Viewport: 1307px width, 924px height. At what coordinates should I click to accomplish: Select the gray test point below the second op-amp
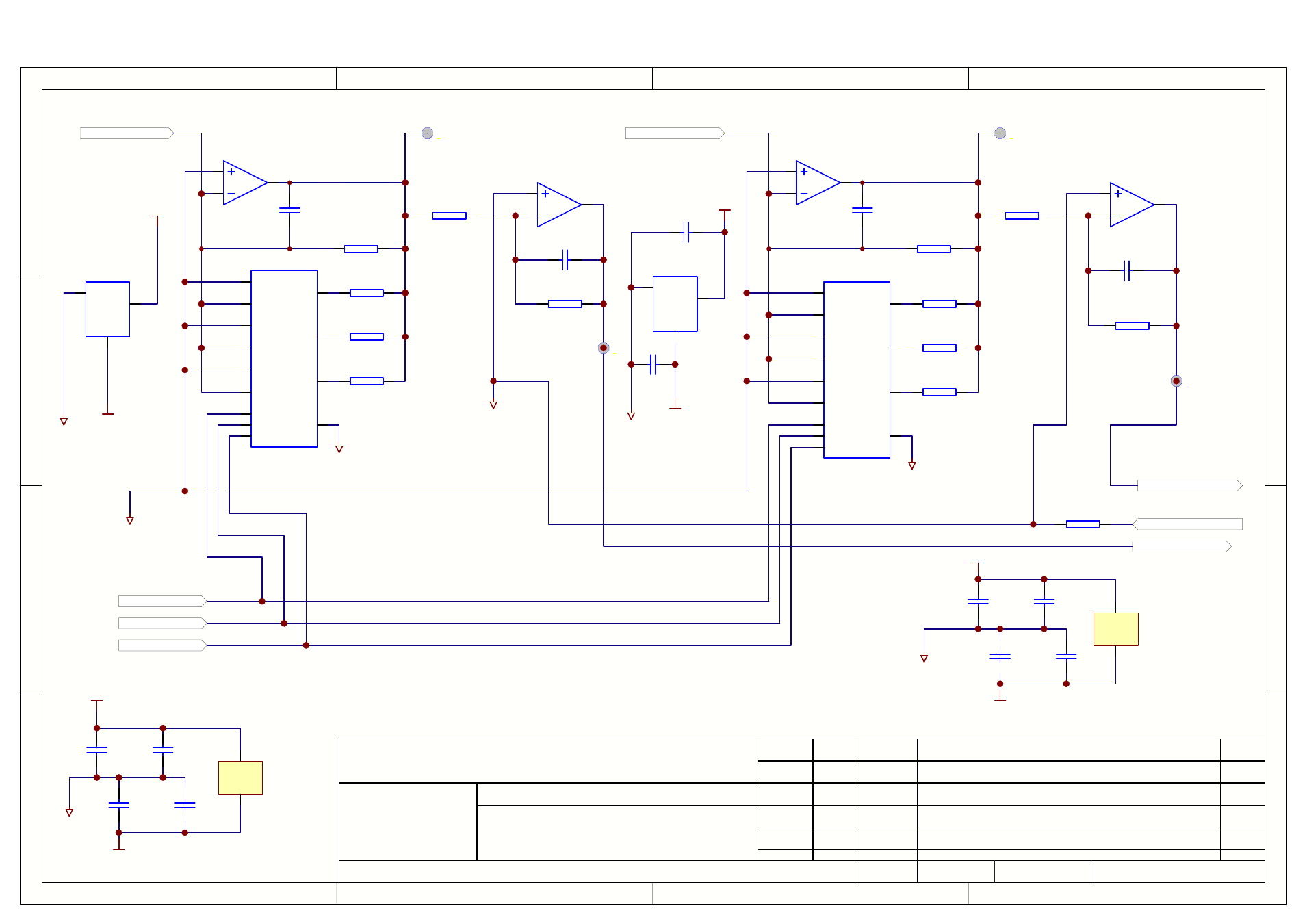pos(604,348)
